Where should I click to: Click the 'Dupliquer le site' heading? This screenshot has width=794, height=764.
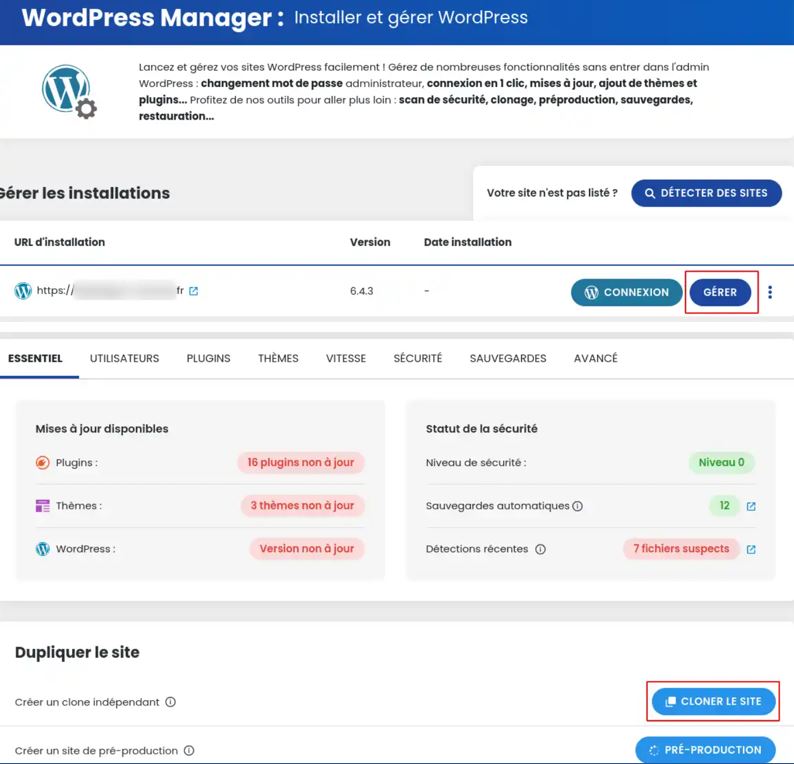pos(77,652)
